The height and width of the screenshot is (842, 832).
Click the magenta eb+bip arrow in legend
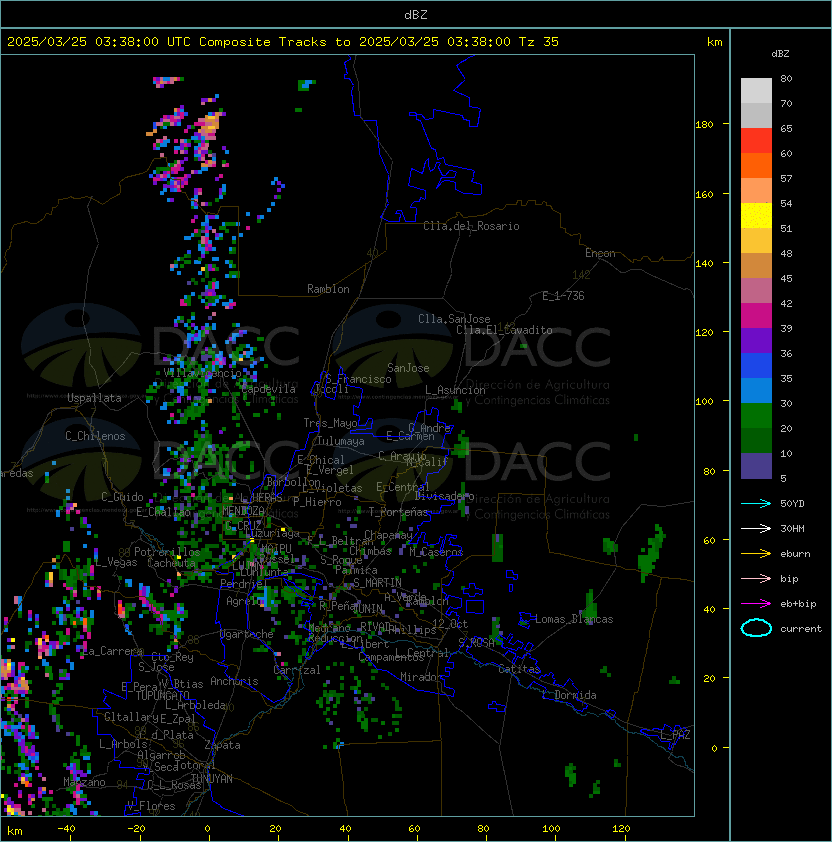click(756, 604)
